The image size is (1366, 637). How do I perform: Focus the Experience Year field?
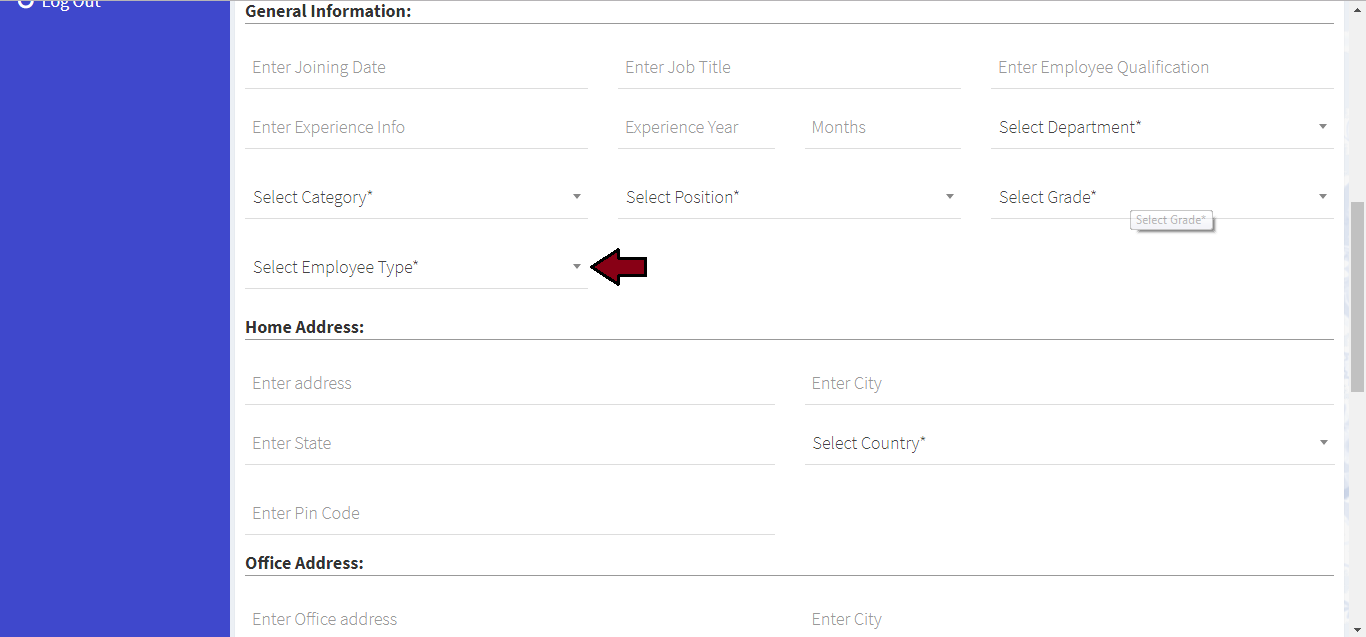pyautogui.click(x=696, y=128)
